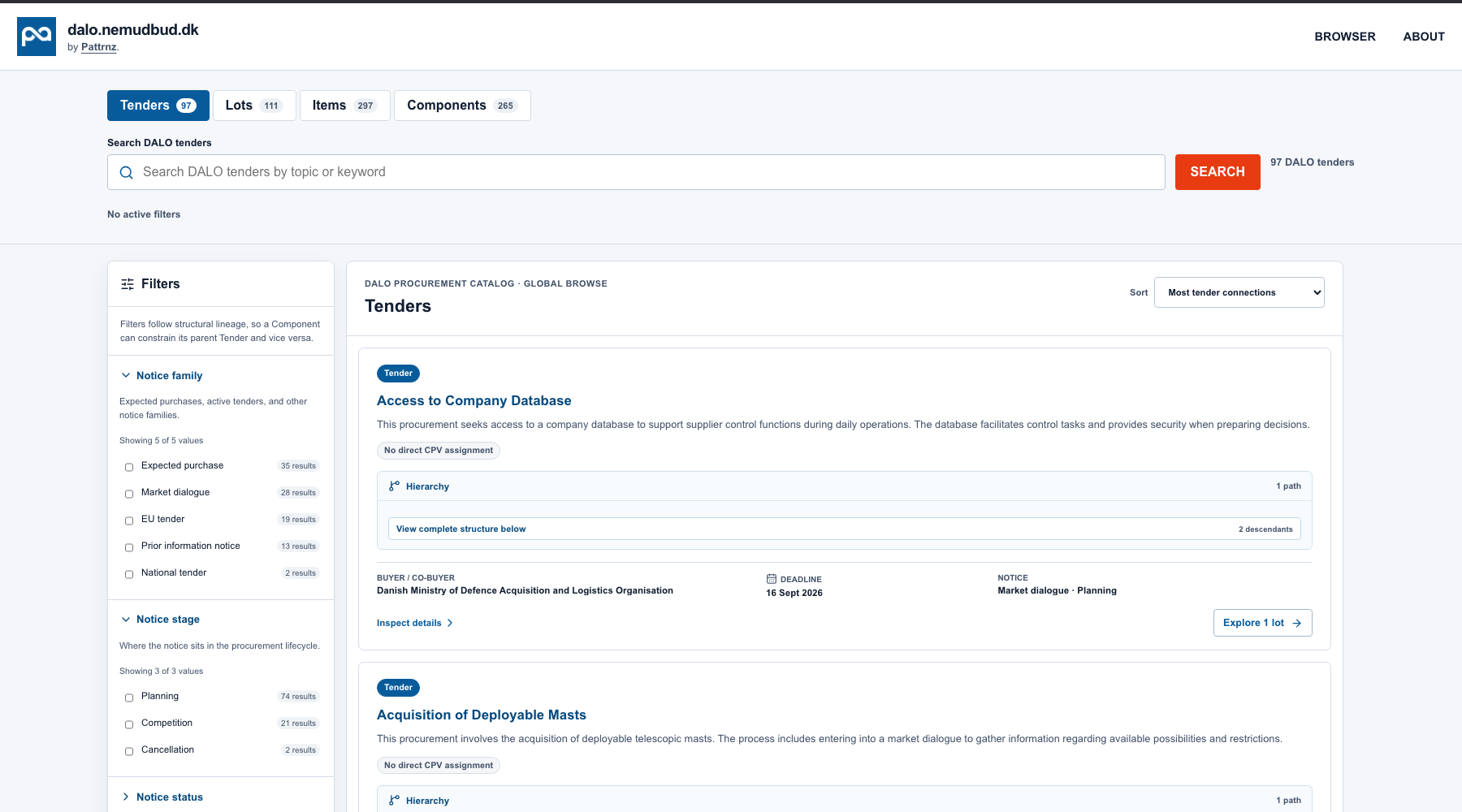
Task: Switch to the Tenders tab
Action: (158, 106)
